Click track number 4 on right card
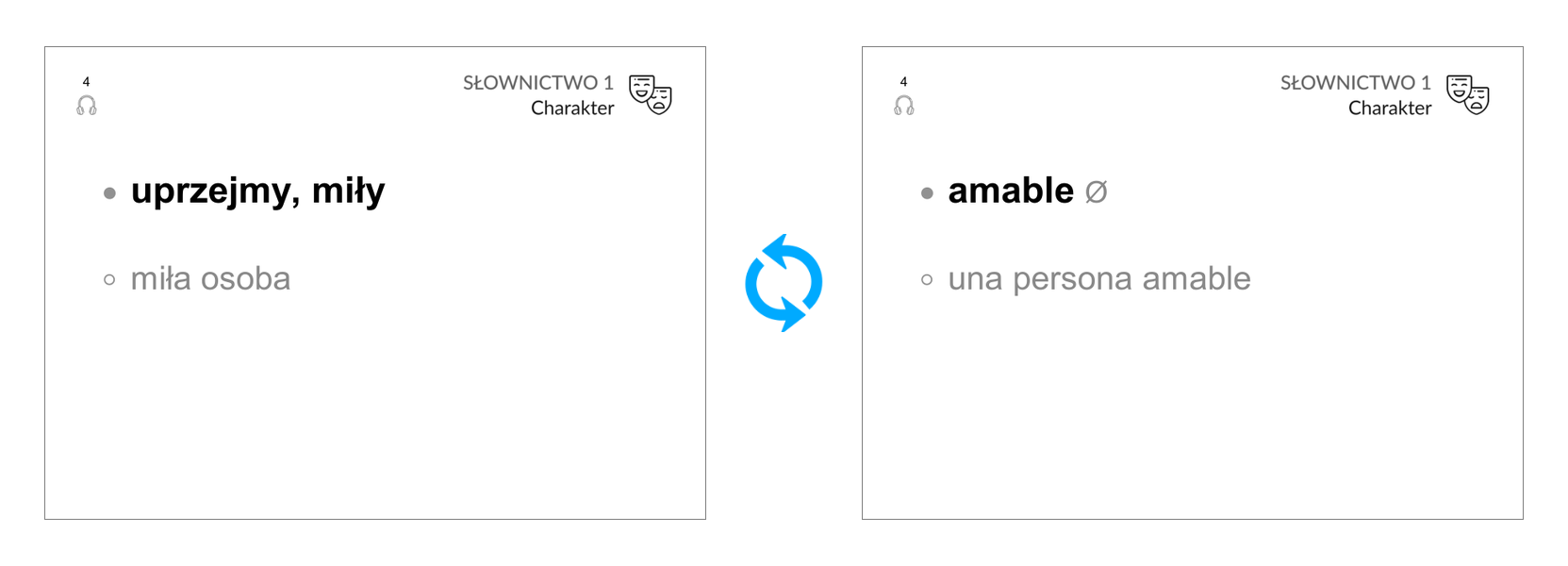Screen dimensions: 1568x566 [x=903, y=82]
